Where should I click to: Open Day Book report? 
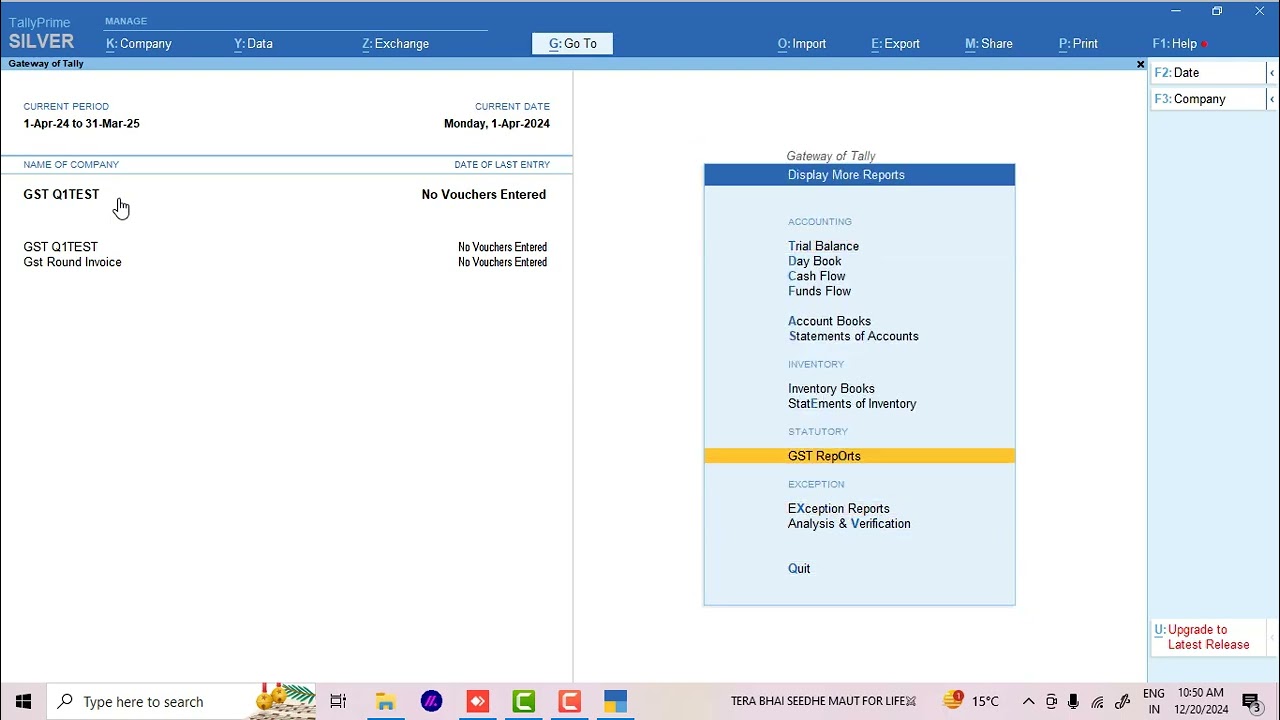[x=814, y=261]
